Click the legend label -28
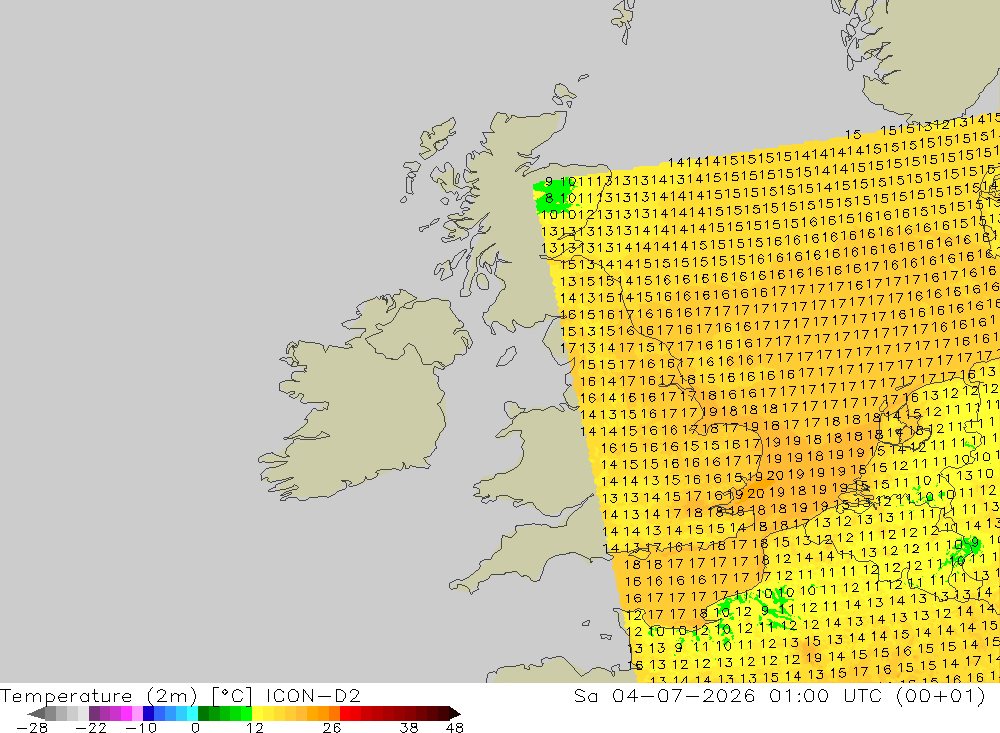The image size is (1000, 733). click(32, 728)
